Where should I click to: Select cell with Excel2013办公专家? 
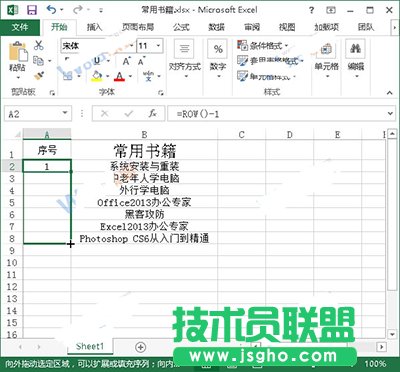(x=144, y=226)
